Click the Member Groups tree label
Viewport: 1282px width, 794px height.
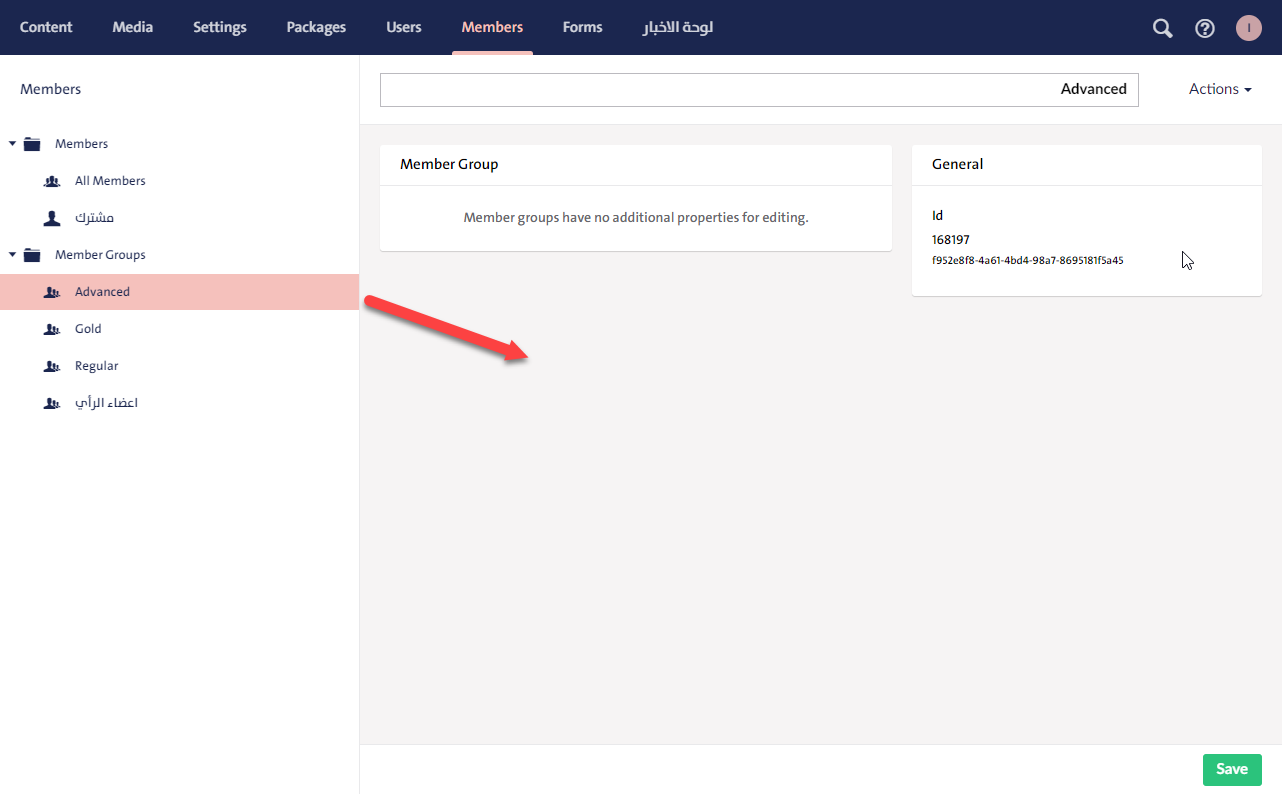(100, 255)
